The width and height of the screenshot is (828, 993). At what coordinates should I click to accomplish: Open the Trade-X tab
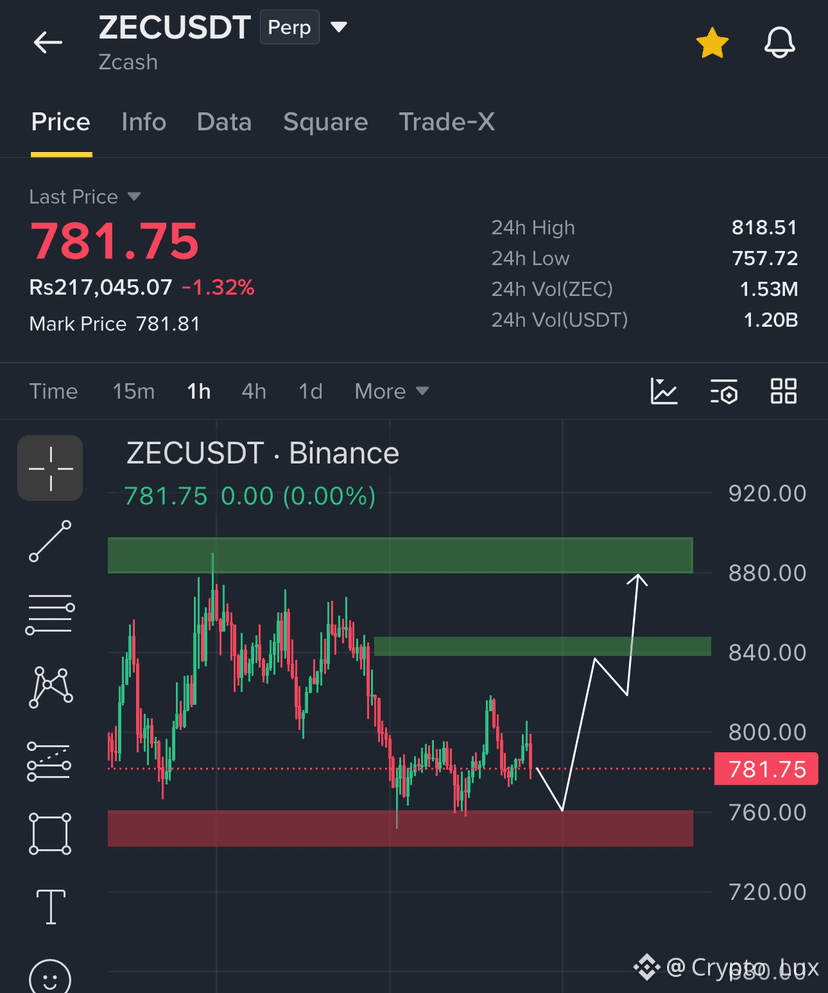[447, 122]
